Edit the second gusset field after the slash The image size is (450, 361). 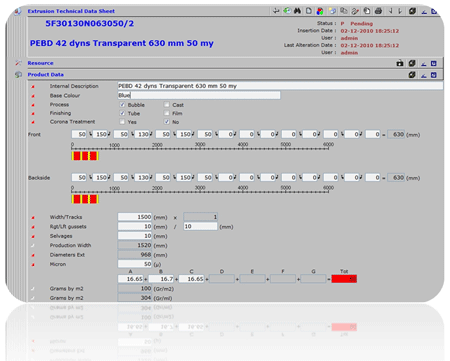click(x=201, y=226)
